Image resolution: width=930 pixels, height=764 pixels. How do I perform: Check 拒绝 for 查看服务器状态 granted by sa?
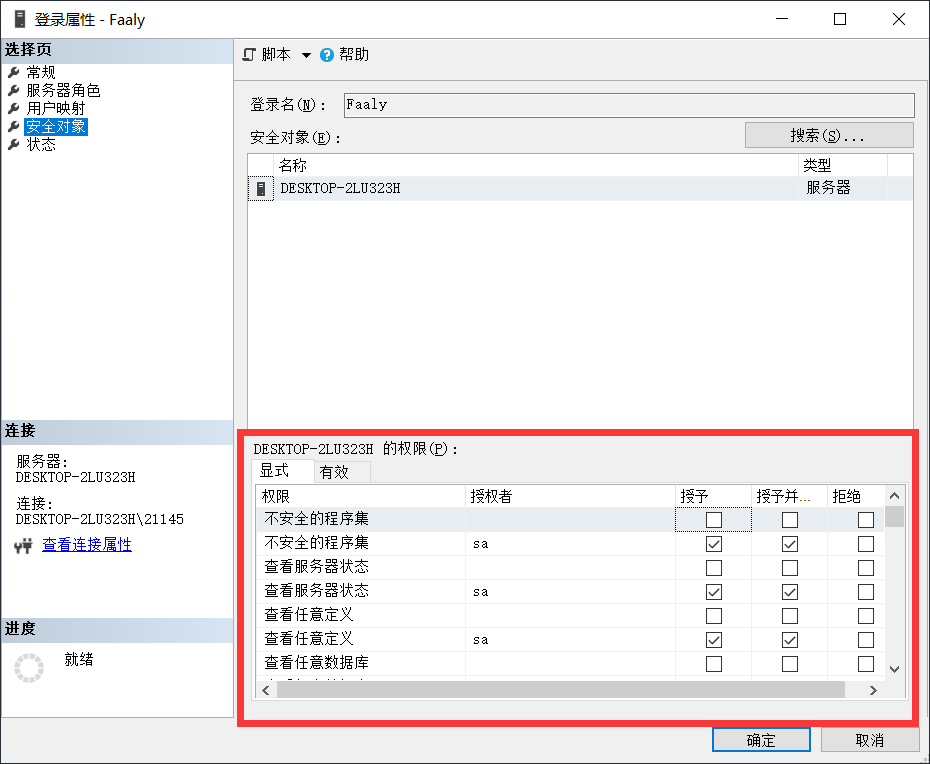866,592
